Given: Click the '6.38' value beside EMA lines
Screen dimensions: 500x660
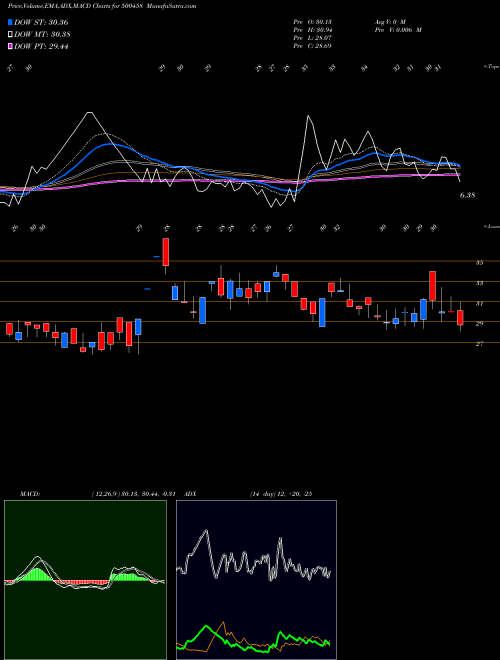Looking at the screenshot, I should (468, 195).
